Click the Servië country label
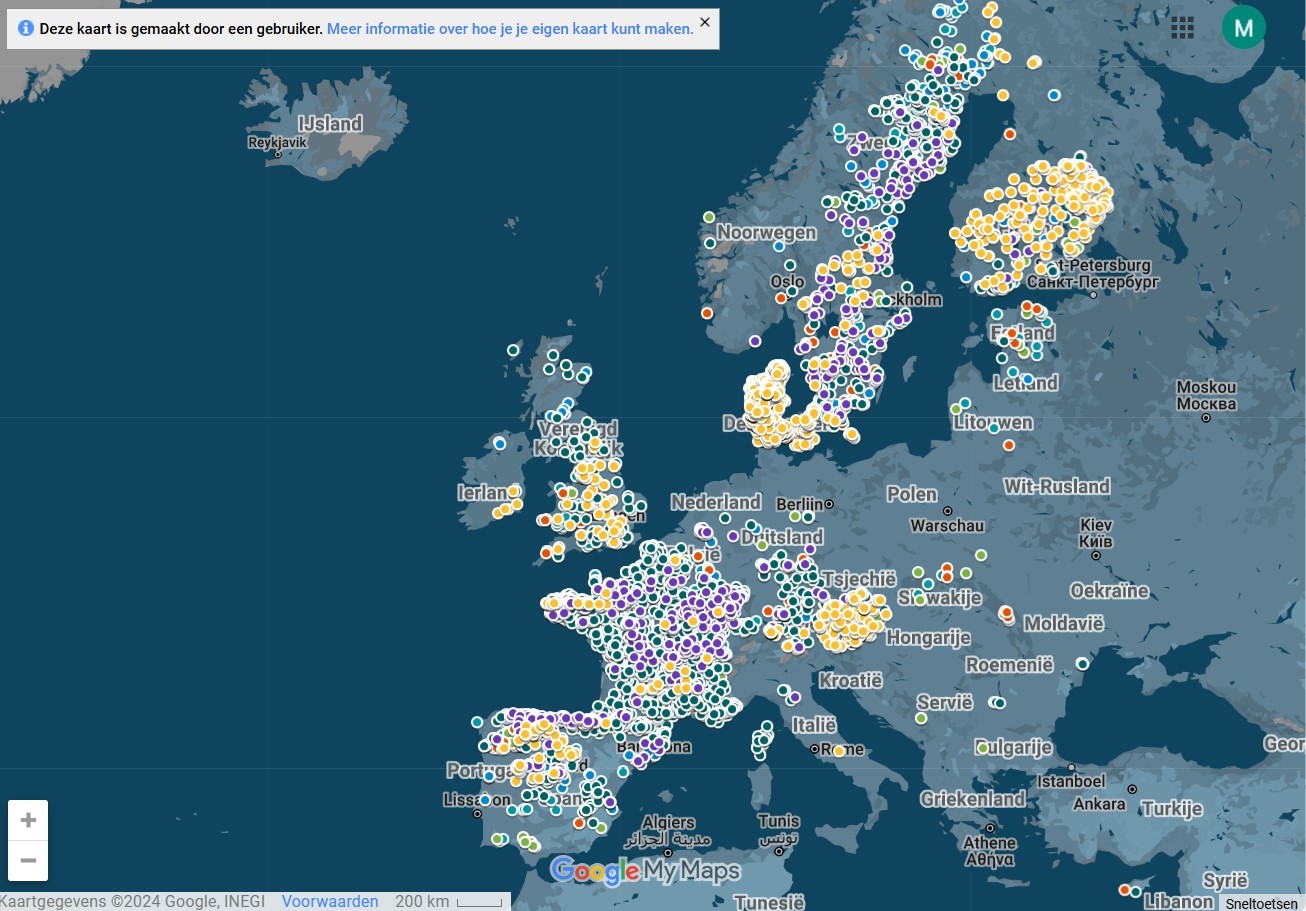The image size is (1306, 911). 945,702
